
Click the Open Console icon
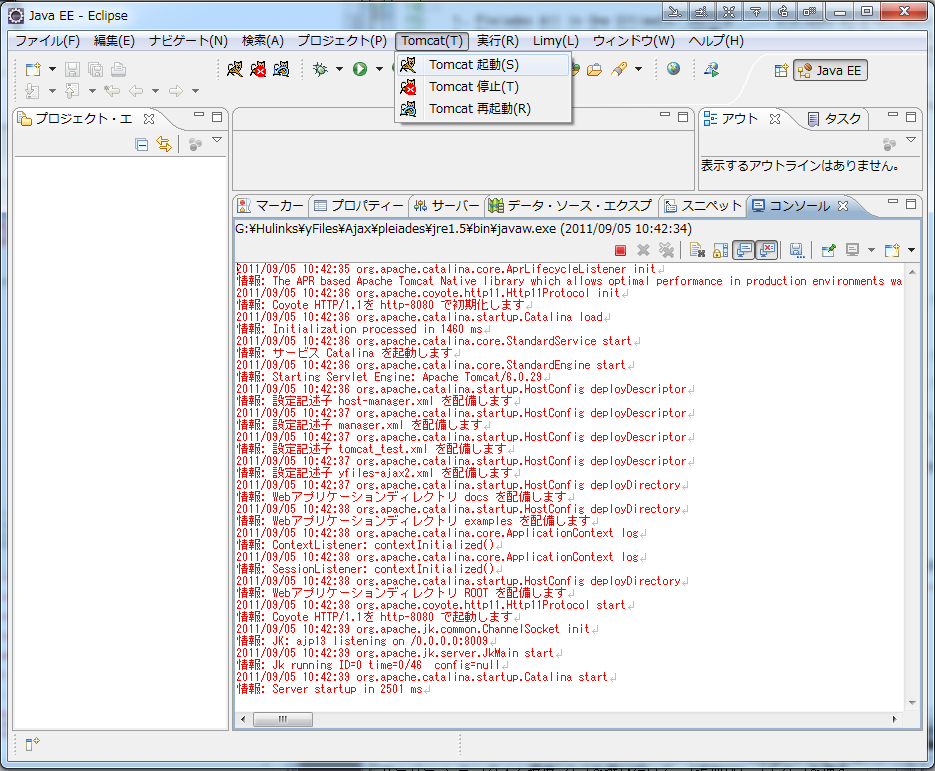[x=892, y=250]
